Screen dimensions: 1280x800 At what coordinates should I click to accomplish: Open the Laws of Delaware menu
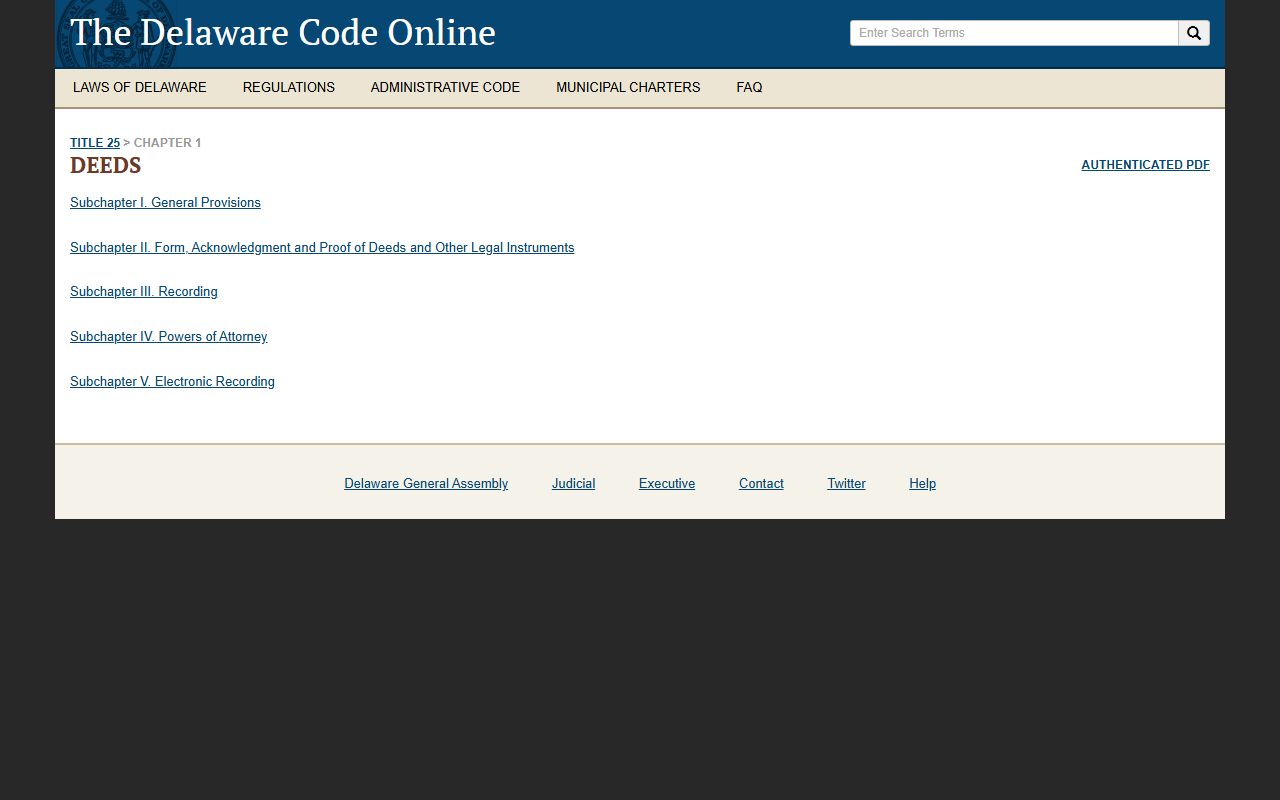pos(140,88)
